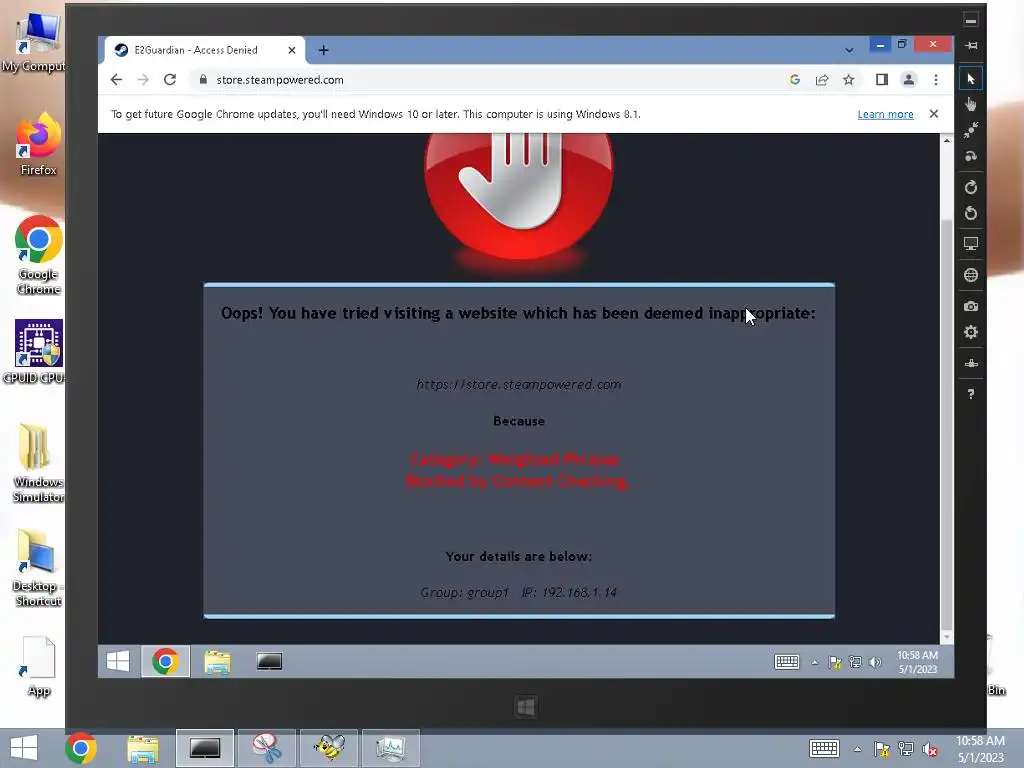Take a simulator screenshot with camera icon
Viewport: 1024px width, 768px height.
pyautogui.click(x=970, y=306)
